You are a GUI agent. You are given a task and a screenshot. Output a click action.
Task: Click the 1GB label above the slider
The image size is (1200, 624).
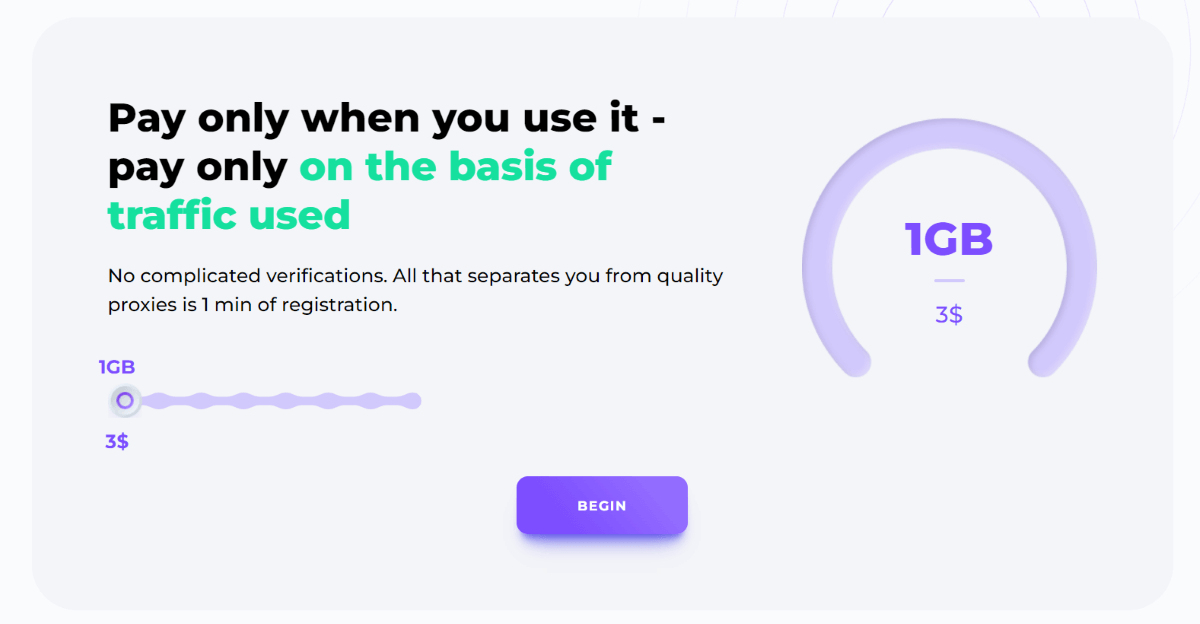click(117, 367)
